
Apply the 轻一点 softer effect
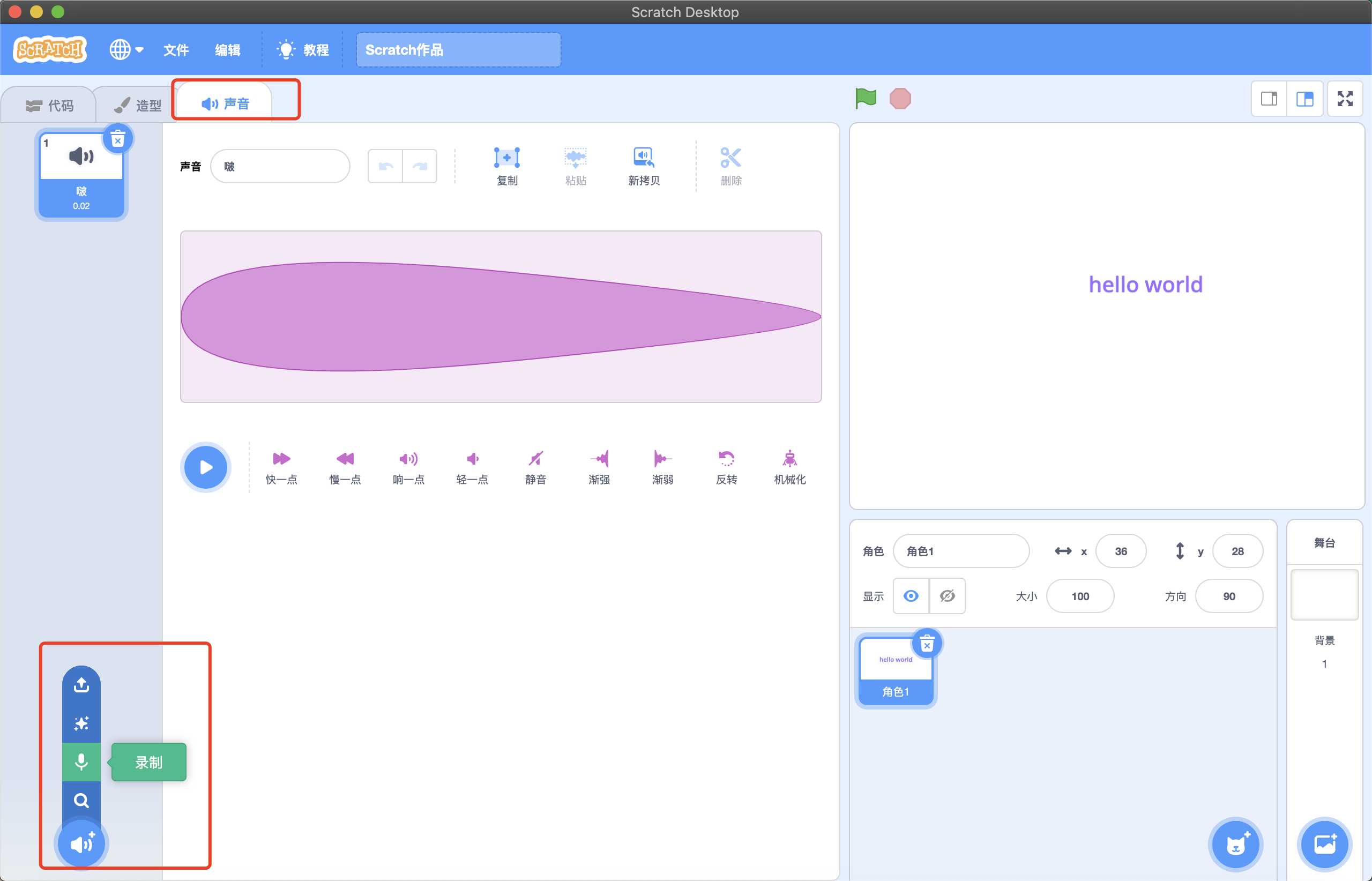[x=472, y=467]
